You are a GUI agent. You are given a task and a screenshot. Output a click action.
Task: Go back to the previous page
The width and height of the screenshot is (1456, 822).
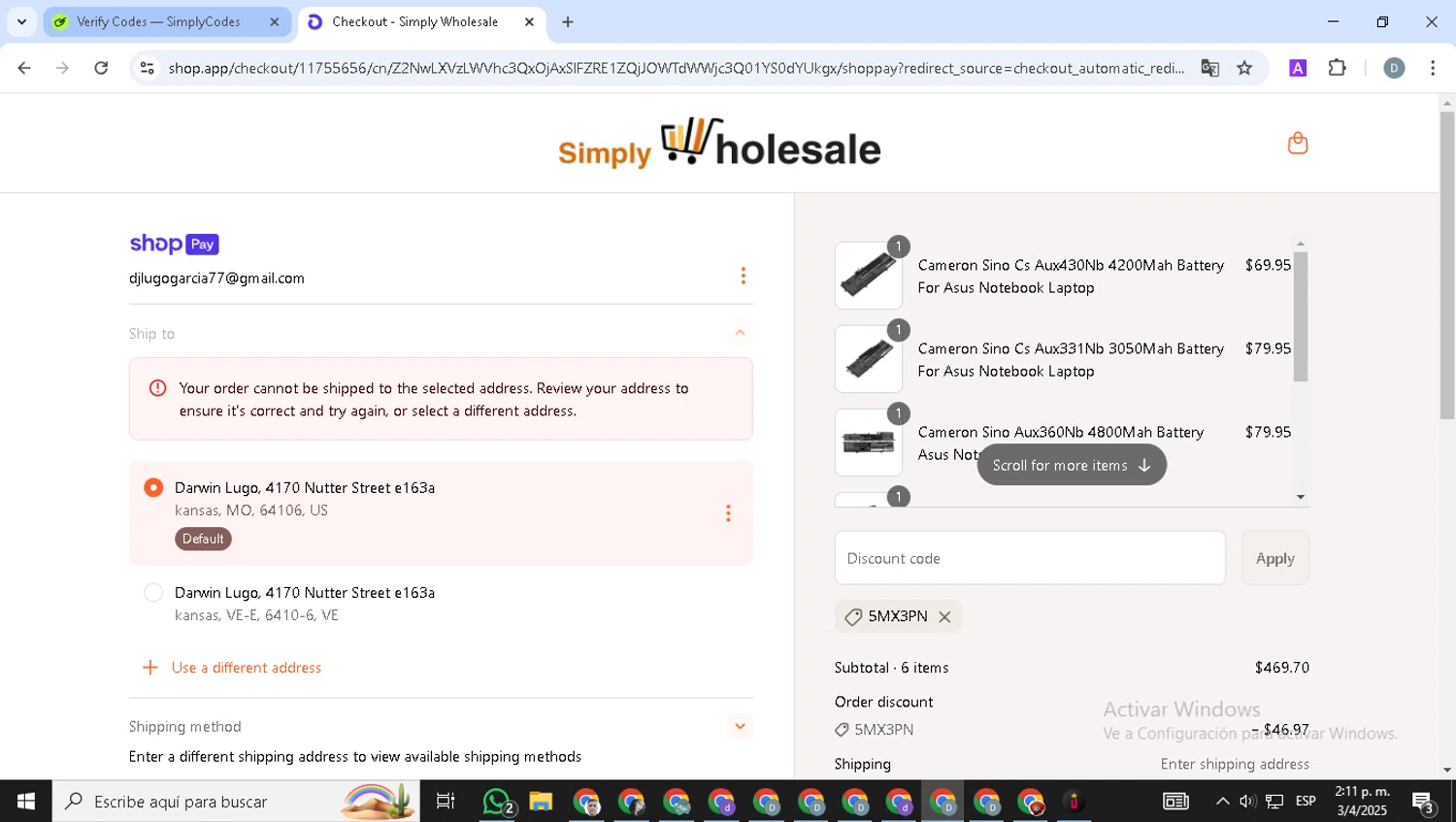point(24,68)
